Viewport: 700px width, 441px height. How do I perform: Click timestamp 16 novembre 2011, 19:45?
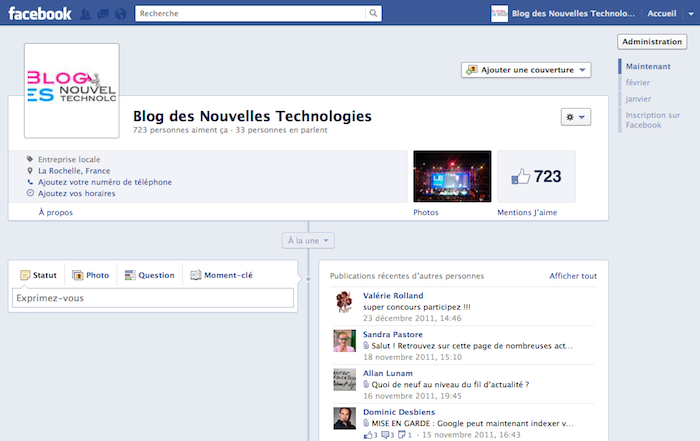point(412,396)
